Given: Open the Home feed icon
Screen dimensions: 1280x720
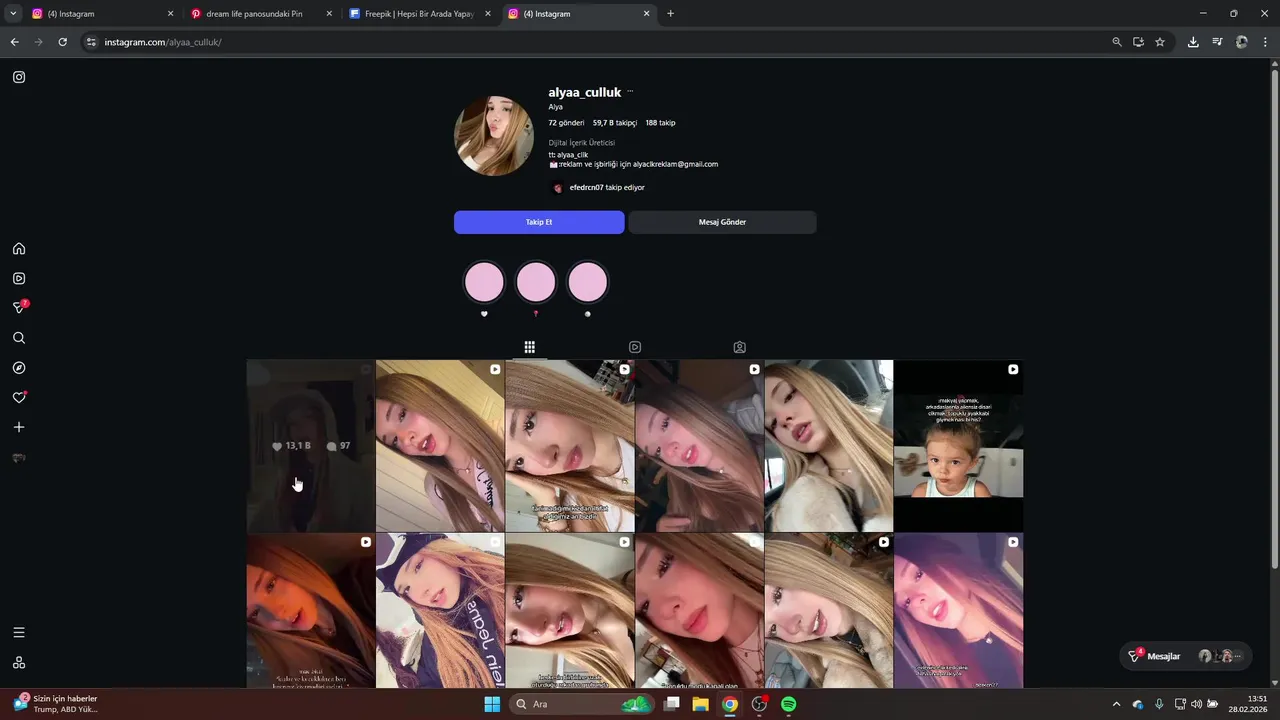Looking at the screenshot, I should [19, 249].
